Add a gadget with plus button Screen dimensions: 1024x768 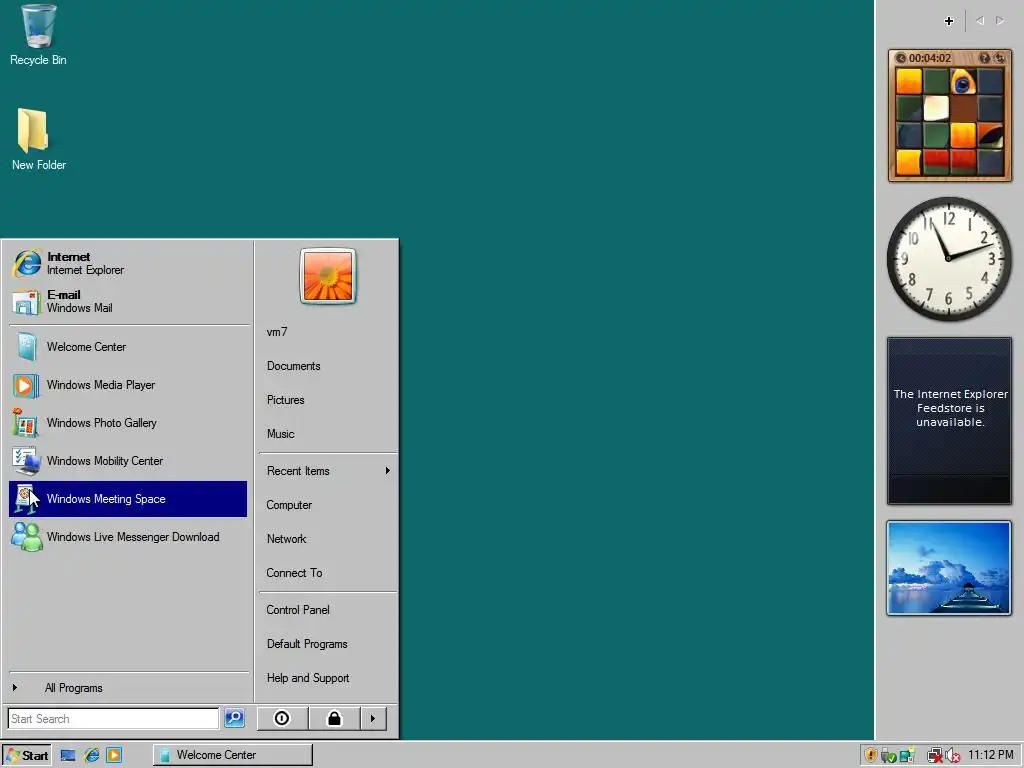tap(949, 21)
